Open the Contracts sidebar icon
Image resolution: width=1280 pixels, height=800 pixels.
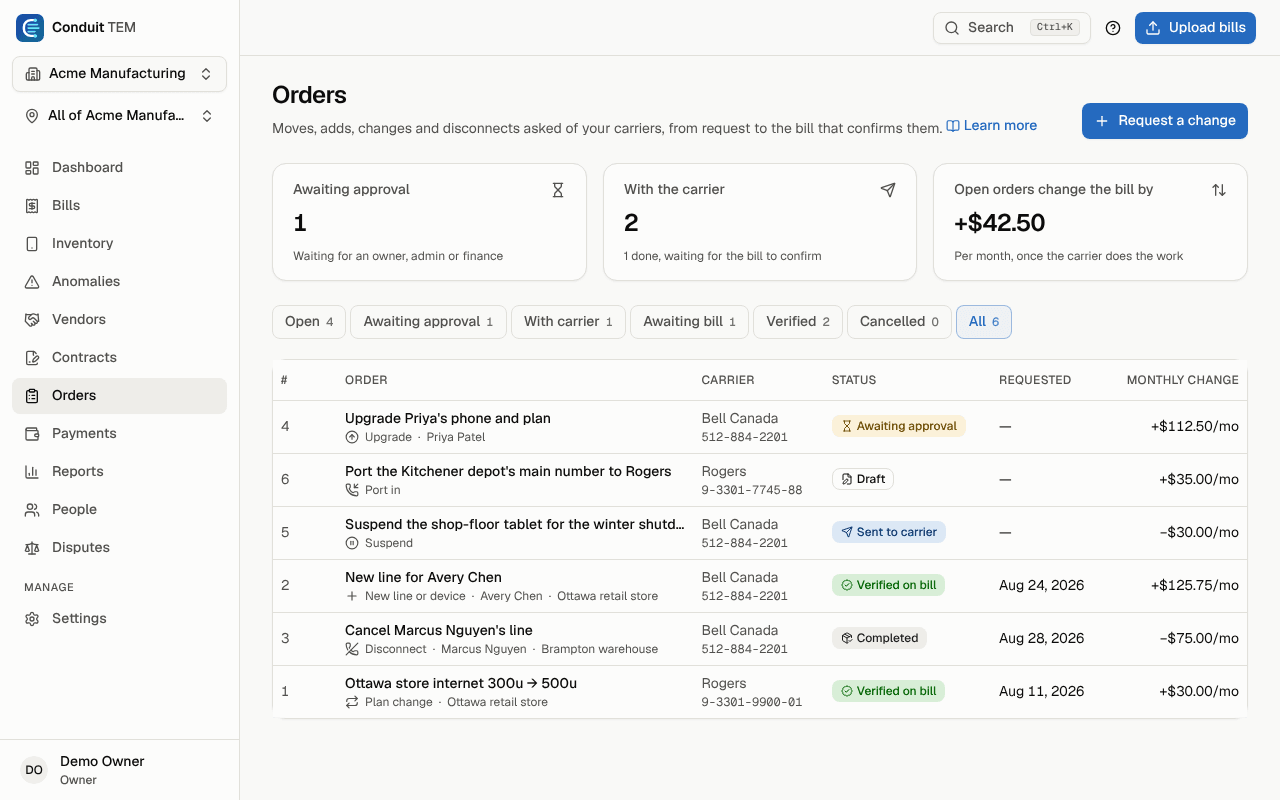pyautogui.click(x=32, y=358)
